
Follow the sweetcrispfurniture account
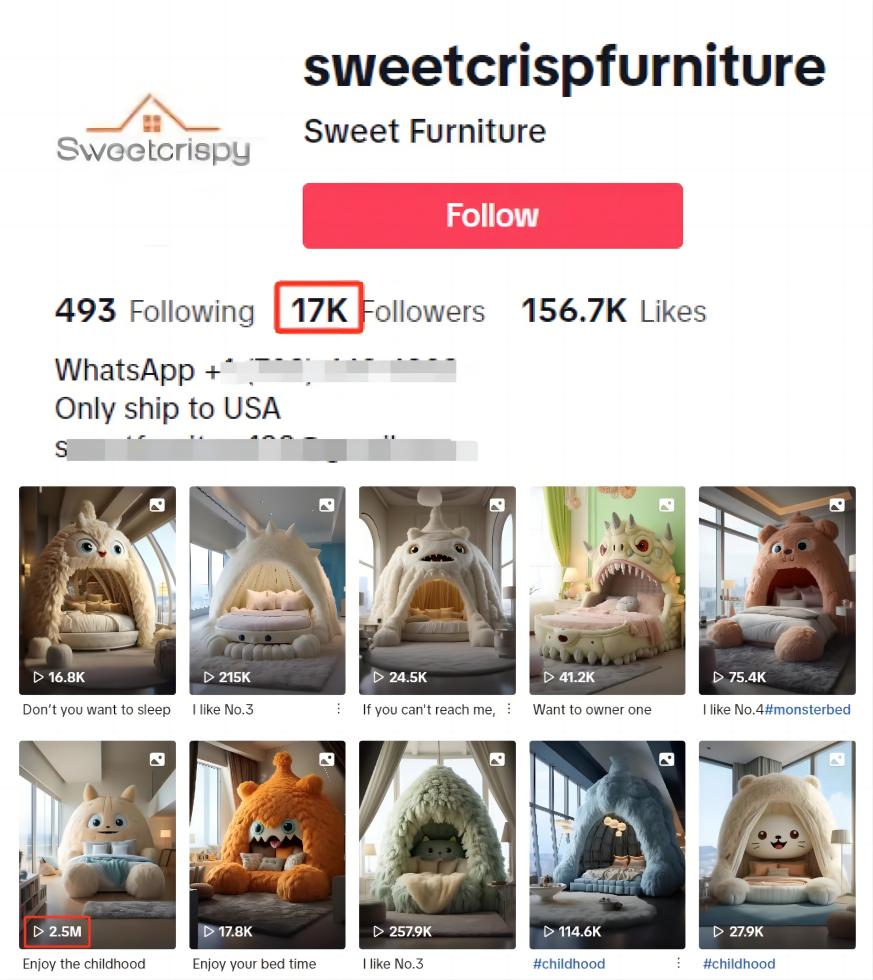[x=492, y=216]
